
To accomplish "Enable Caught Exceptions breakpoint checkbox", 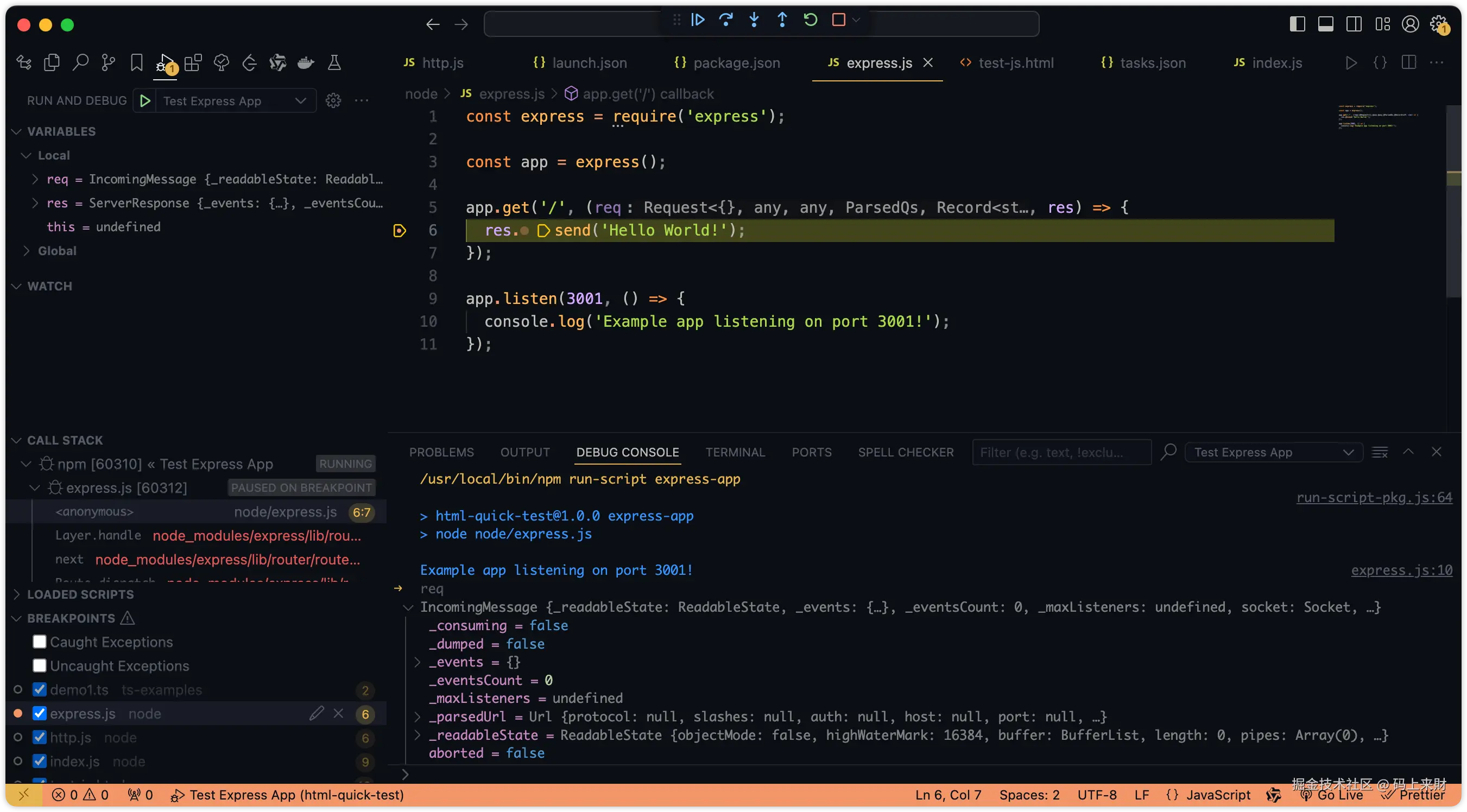I will click(39, 642).
